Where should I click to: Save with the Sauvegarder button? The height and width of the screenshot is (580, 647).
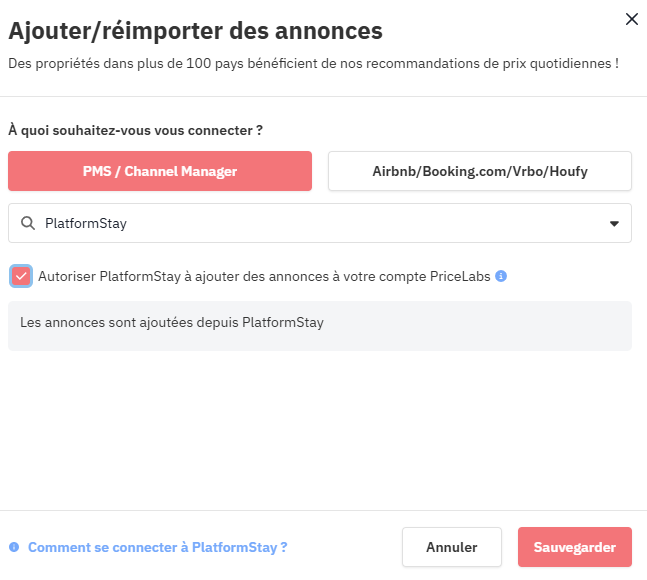click(575, 547)
